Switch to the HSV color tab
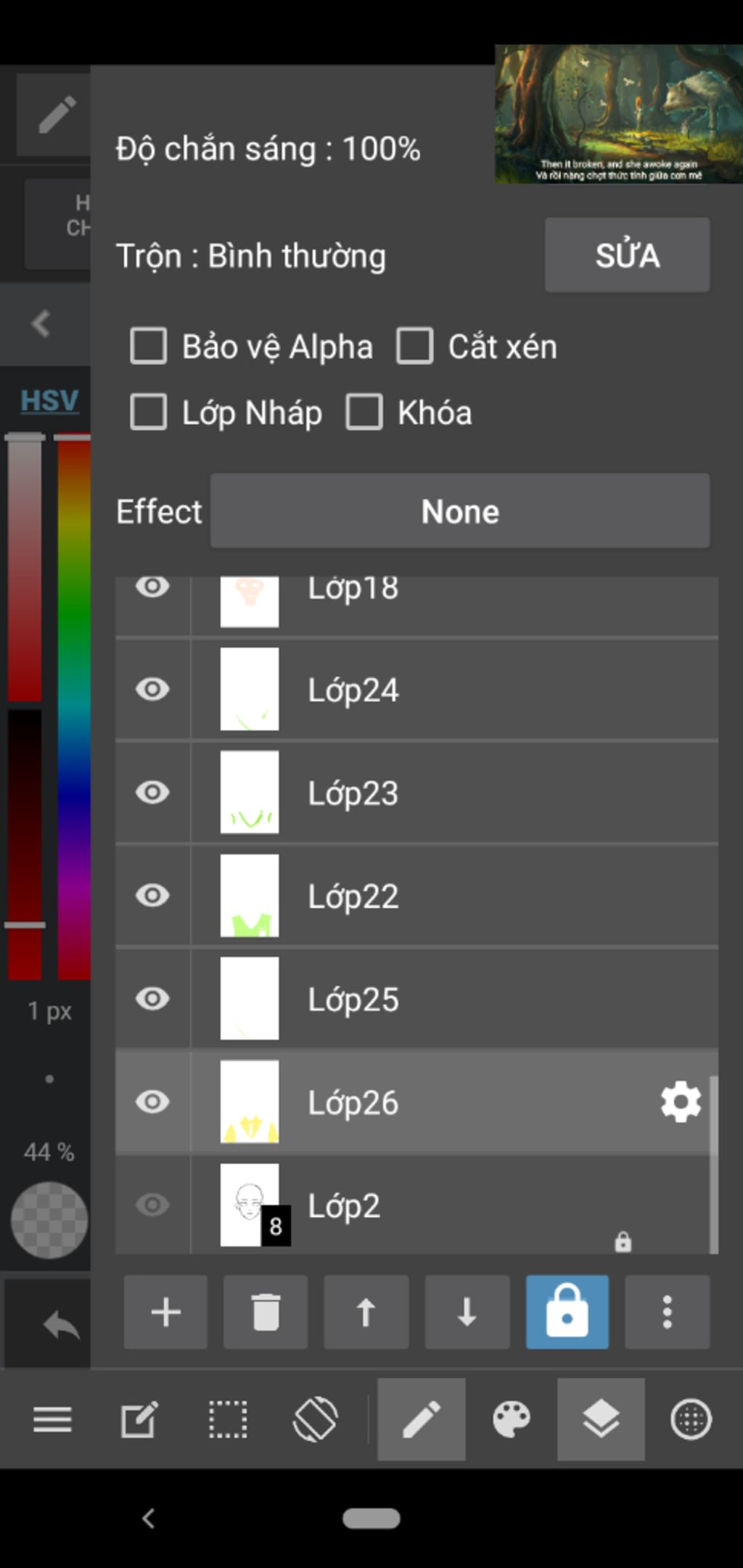The height and width of the screenshot is (1568, 743). [x=49, y=400]
